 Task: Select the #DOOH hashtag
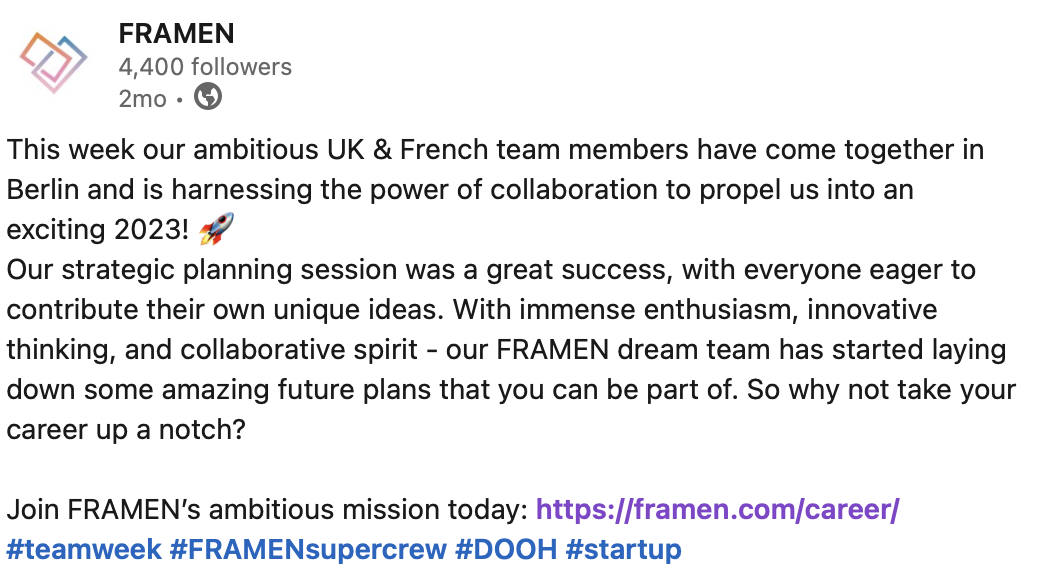506,548
